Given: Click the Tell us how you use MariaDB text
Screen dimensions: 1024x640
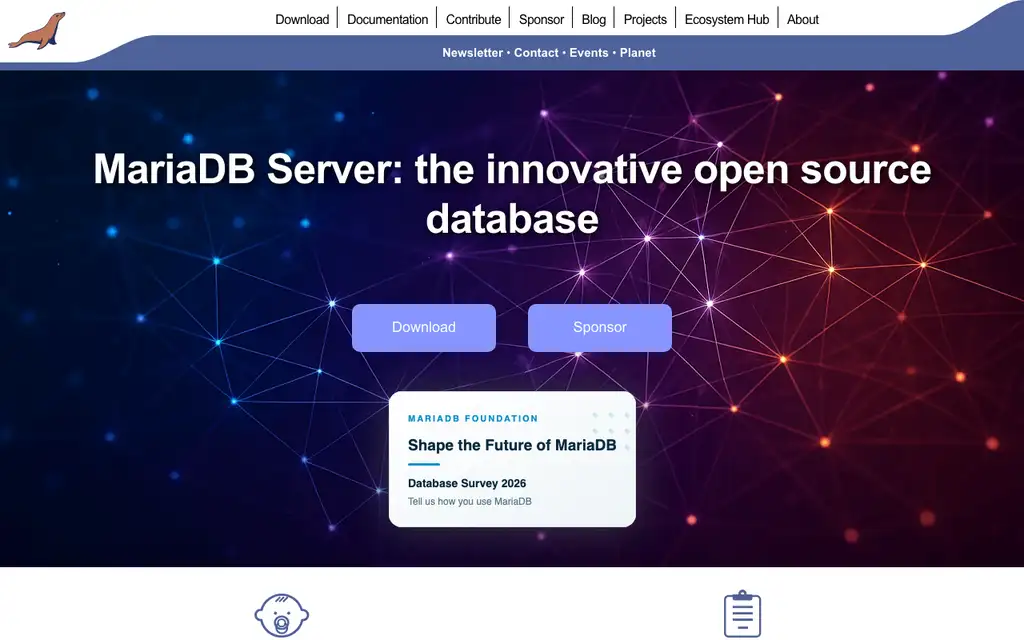Looking at the screenshot, I should pos(470,502).
